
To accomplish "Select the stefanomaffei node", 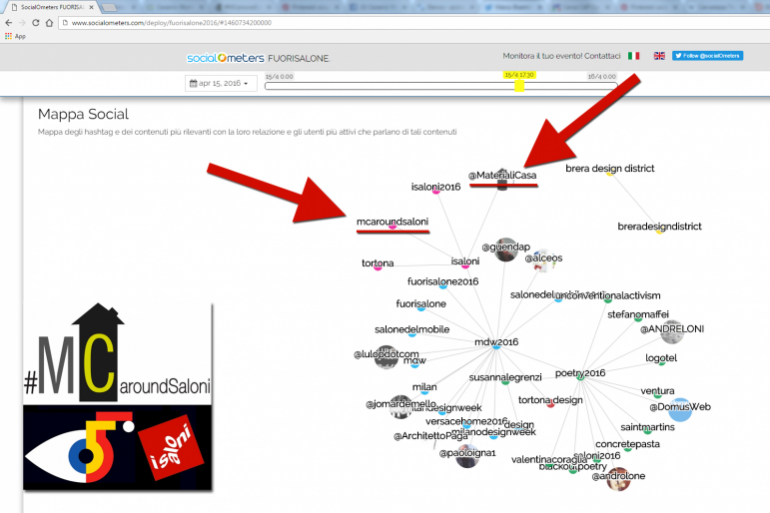I will pyautogui.click(x=638, y=315).
